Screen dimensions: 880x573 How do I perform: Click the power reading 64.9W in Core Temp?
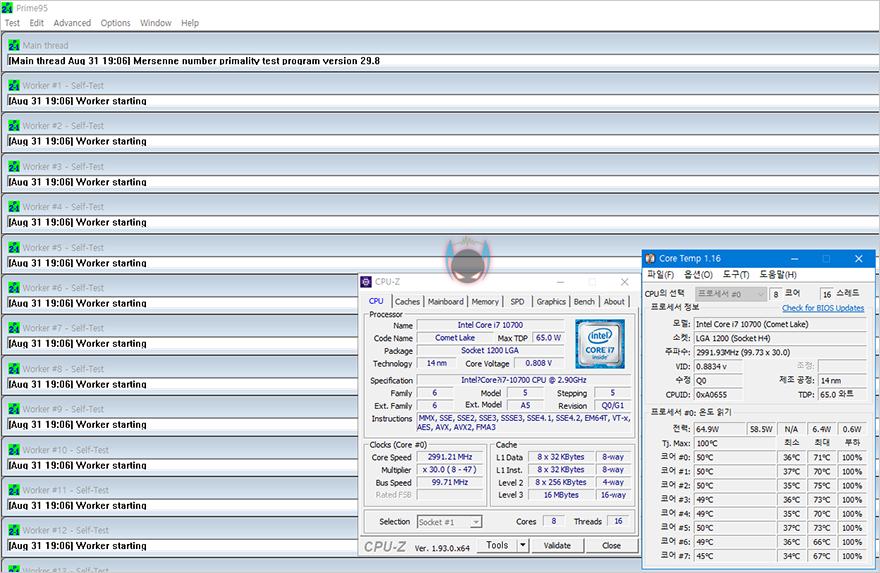(x=719, y=429)
